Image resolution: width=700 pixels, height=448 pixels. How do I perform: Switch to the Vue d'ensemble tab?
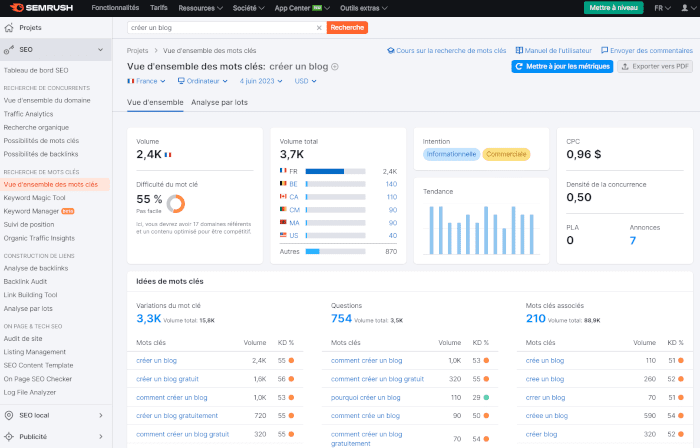coord(155,103)
